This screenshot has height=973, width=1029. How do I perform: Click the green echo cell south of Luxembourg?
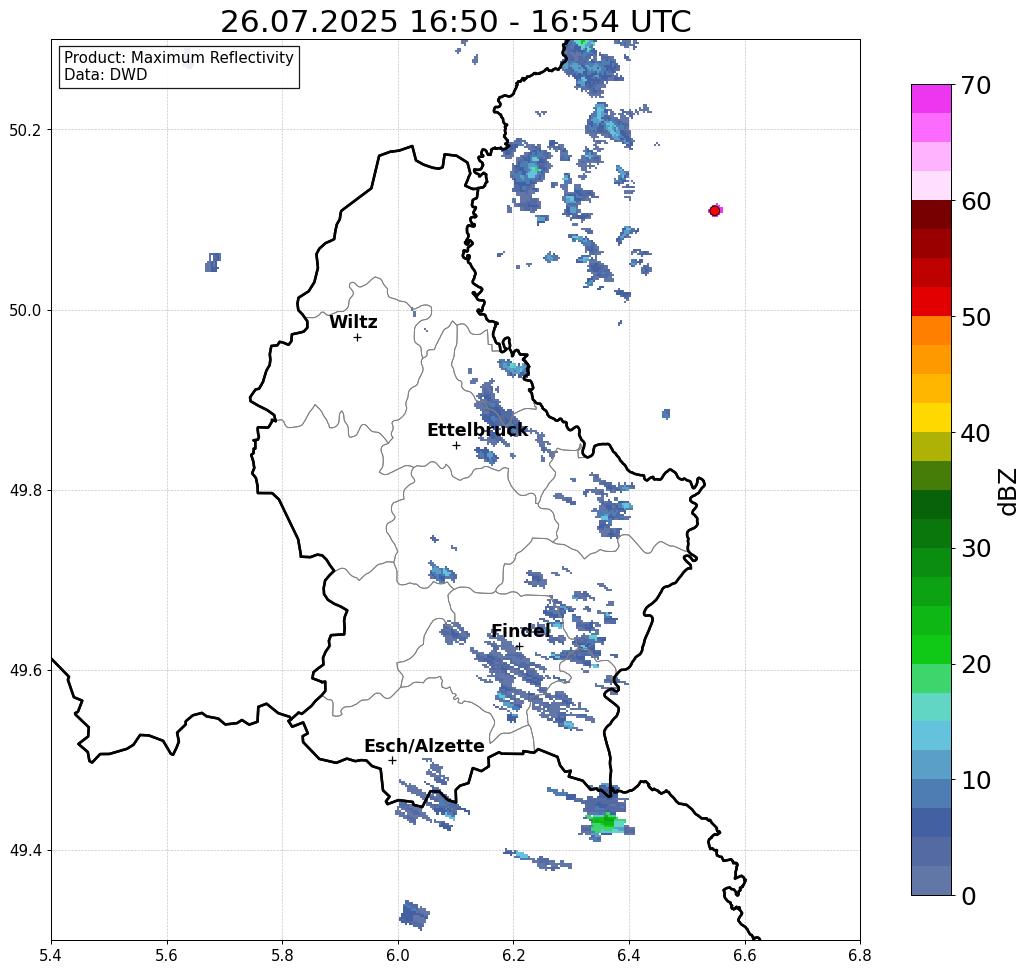606,822
